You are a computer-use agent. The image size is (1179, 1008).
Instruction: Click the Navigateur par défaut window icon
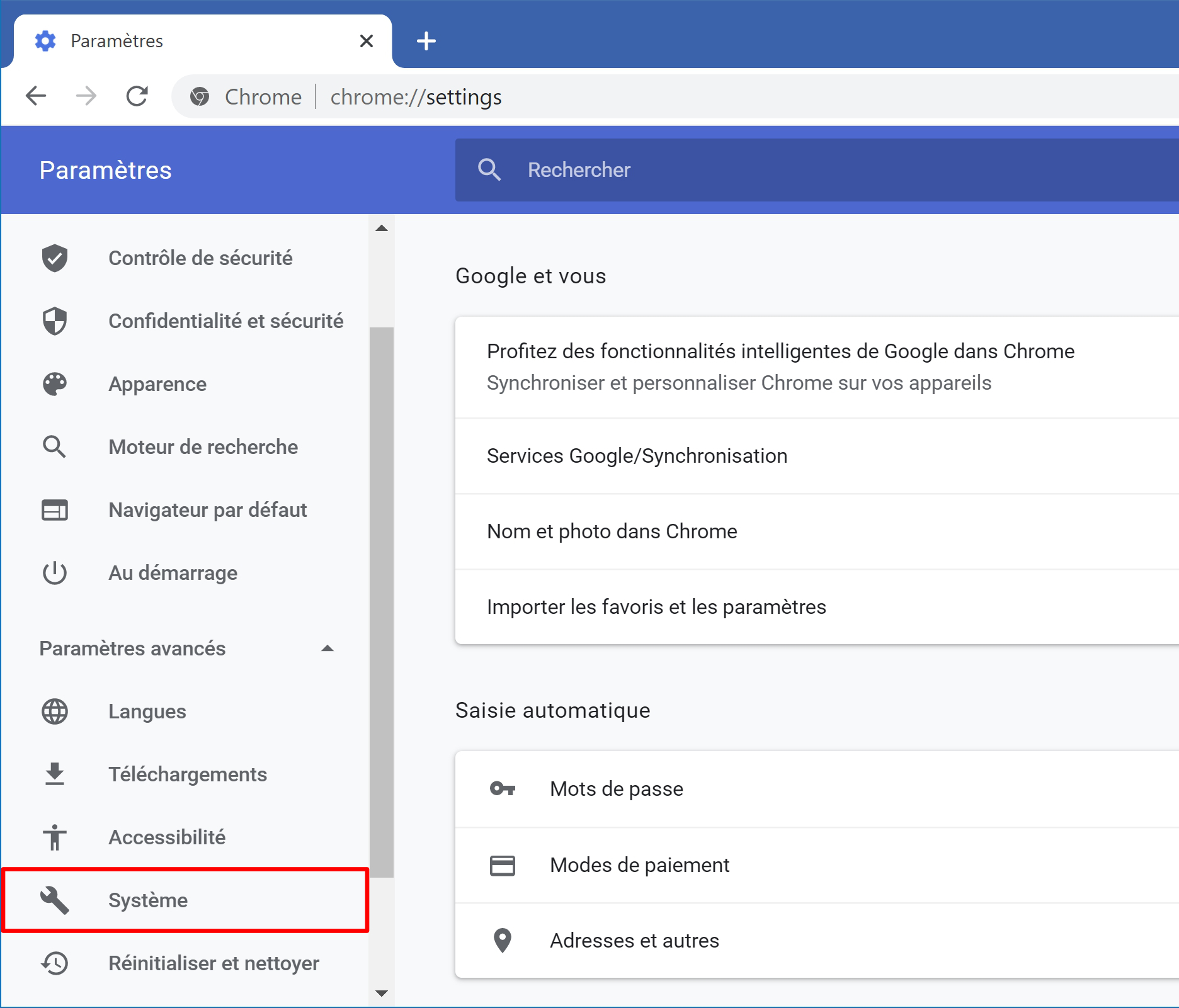coord(55,510)
